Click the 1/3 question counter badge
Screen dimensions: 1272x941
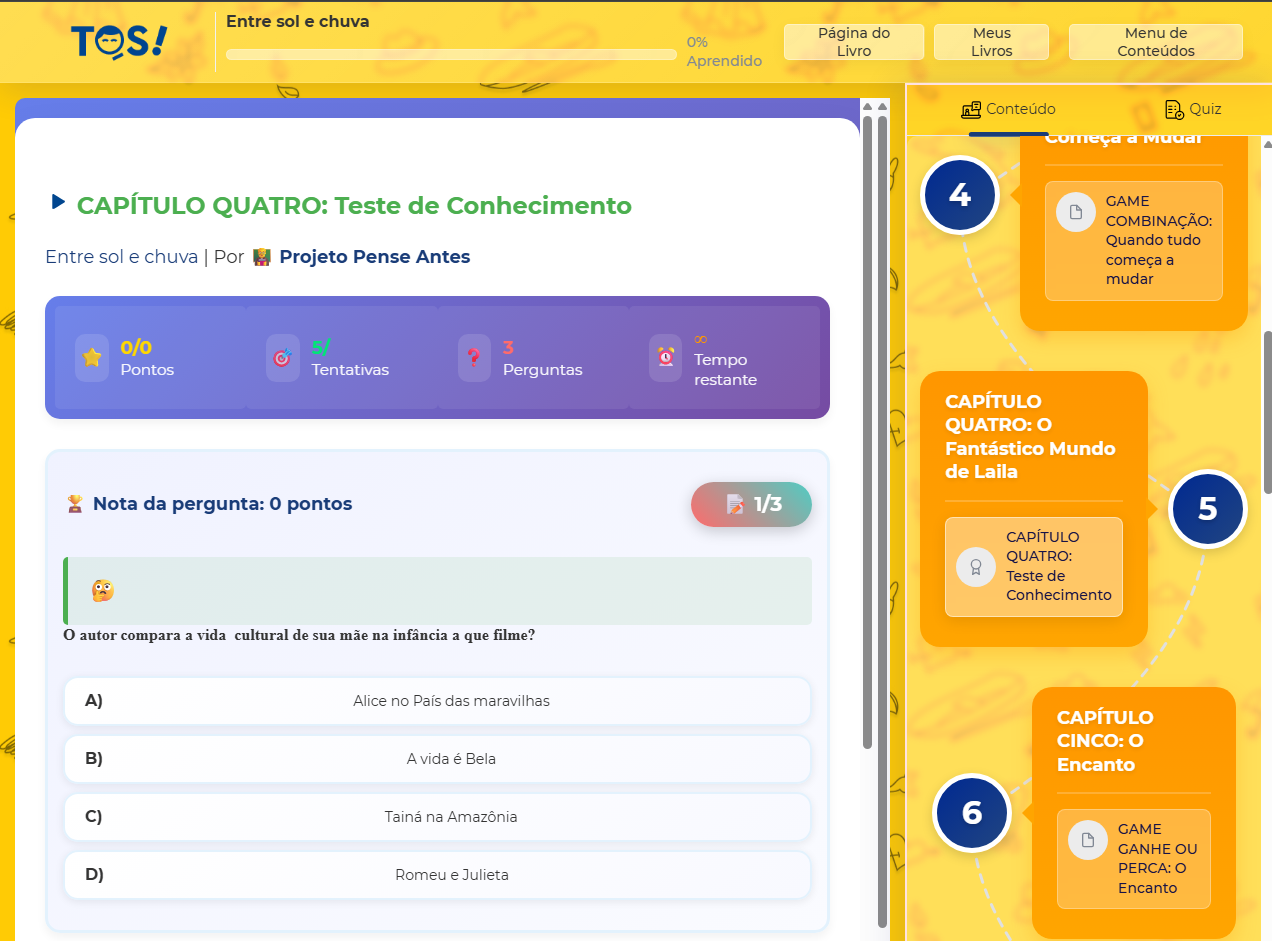[751, 504]
